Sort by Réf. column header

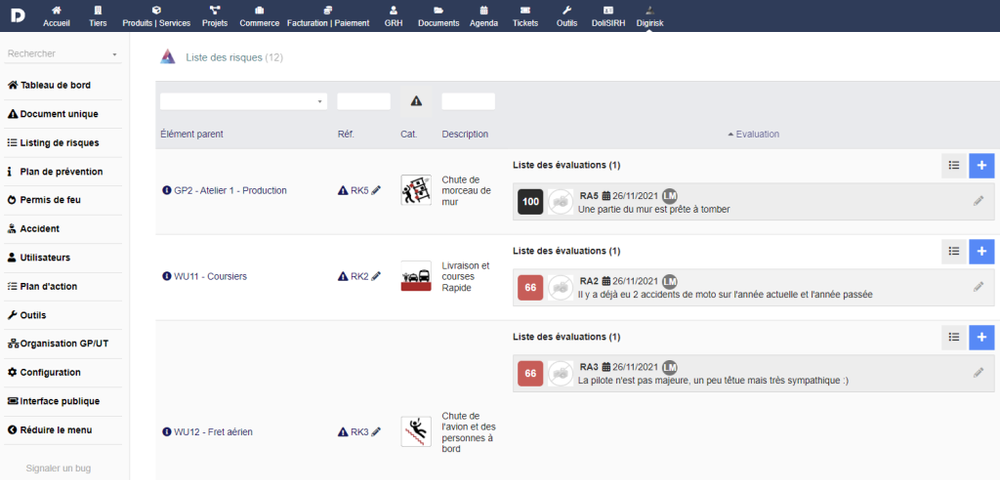coord(346,135)
